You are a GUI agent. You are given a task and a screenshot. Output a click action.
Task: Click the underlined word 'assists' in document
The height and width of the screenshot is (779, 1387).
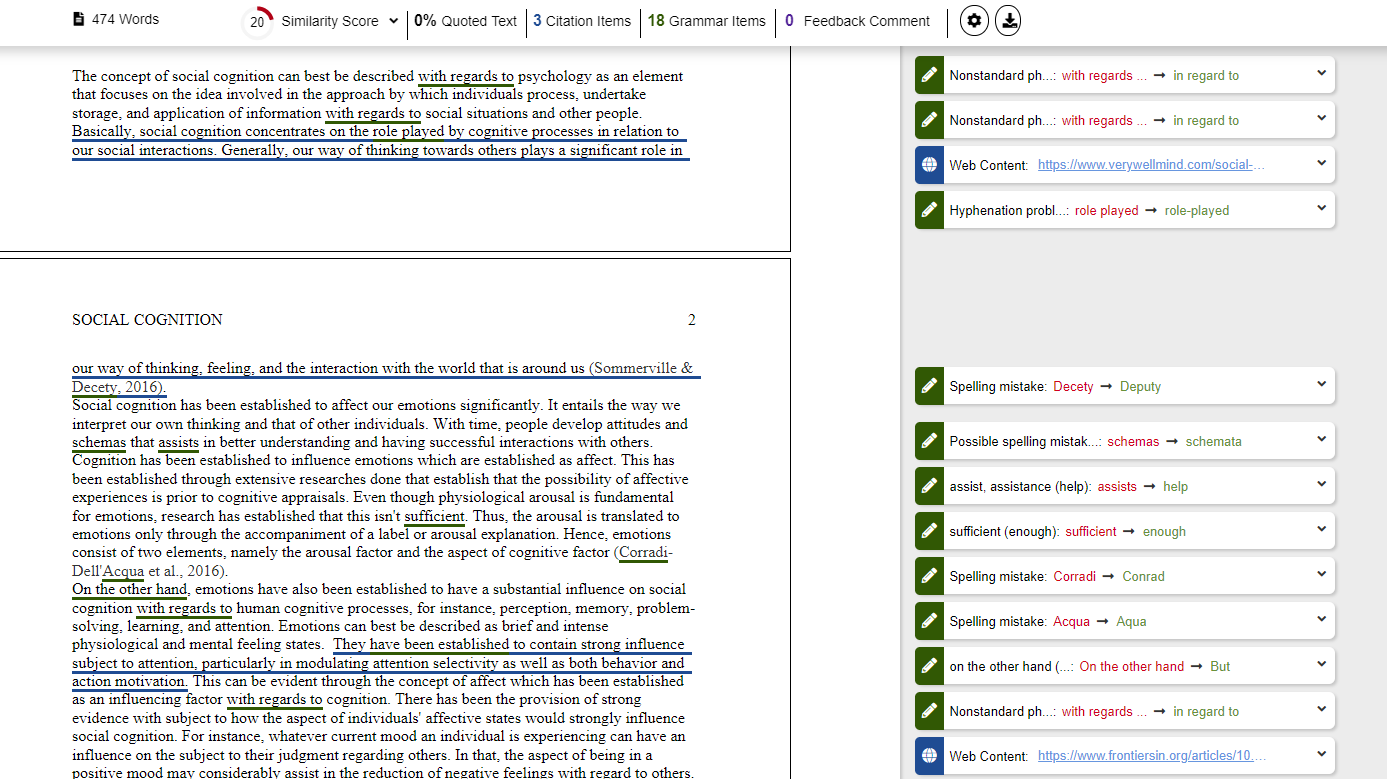(179, 442)
